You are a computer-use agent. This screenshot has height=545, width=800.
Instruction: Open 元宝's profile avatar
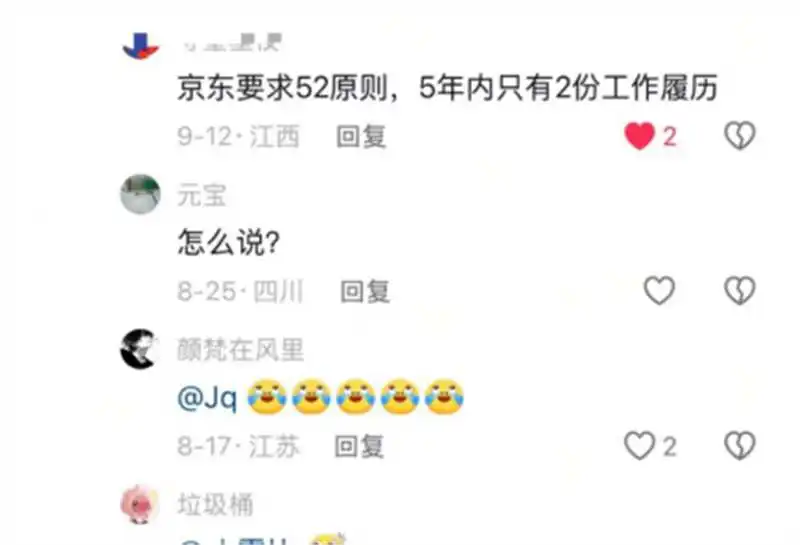140,194
